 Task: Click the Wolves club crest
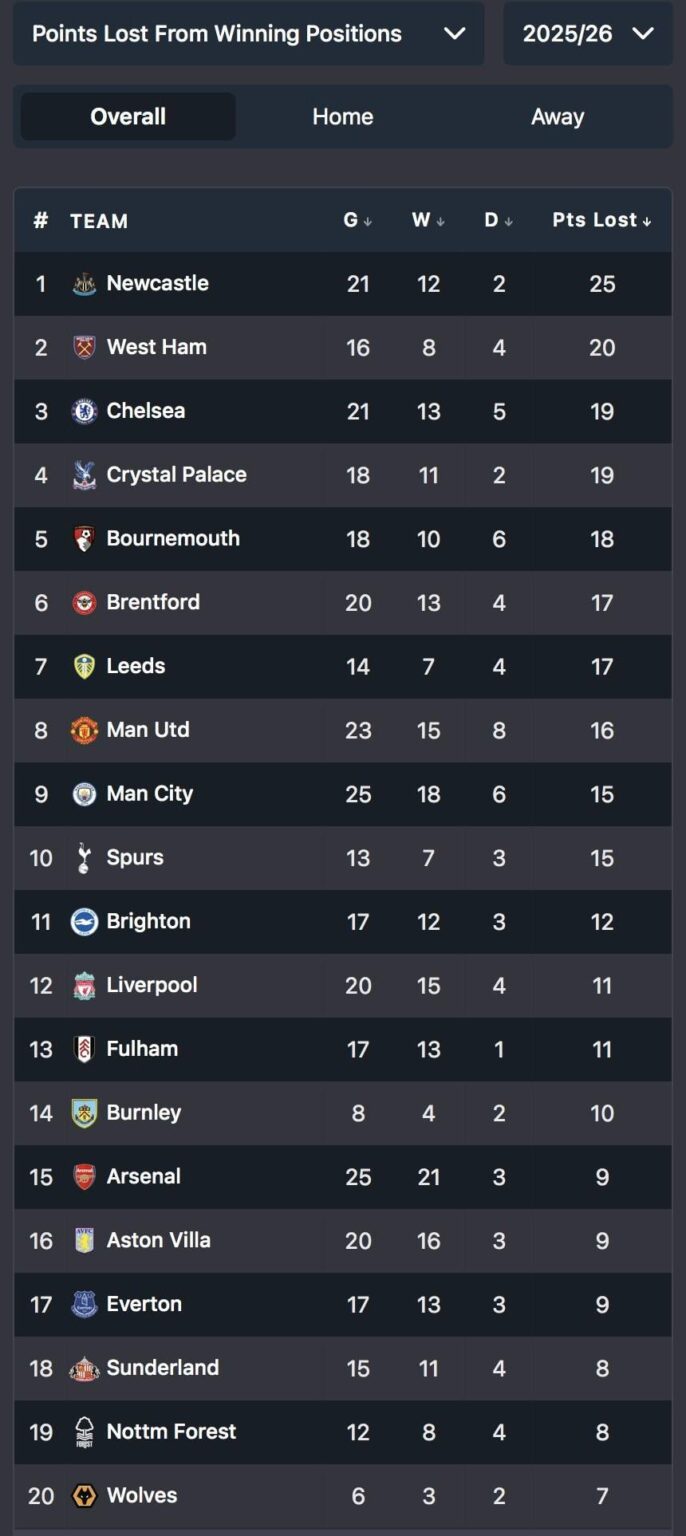click(x=86, y=1496)
